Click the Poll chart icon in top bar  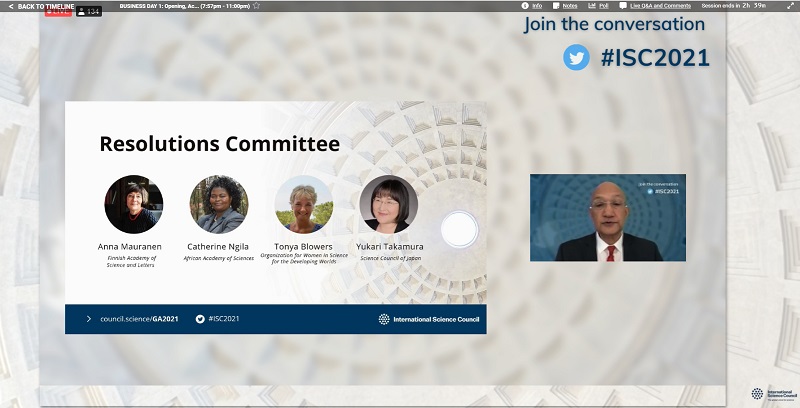tap(592, 6)
